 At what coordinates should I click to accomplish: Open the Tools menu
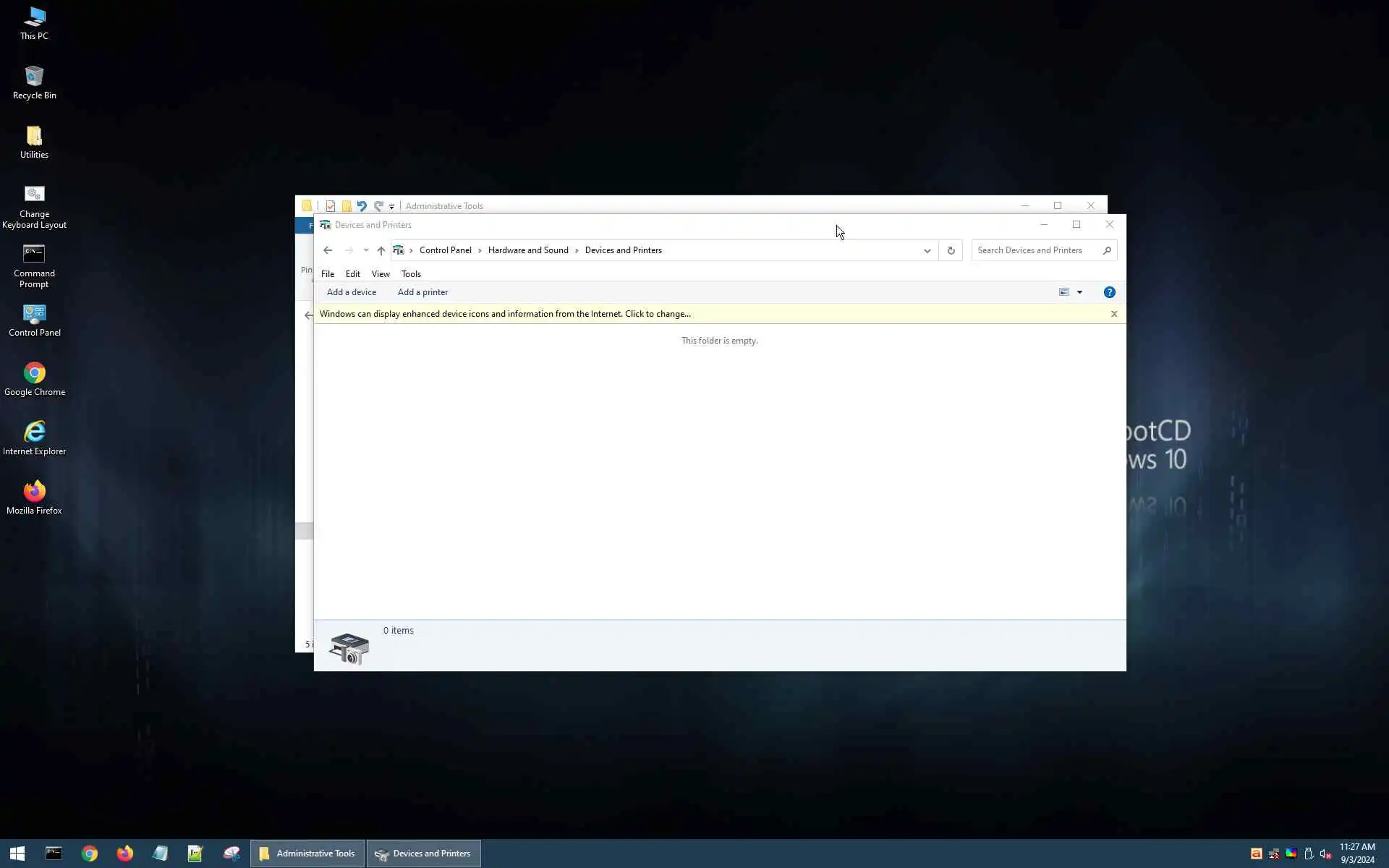(x=411, y=274)
